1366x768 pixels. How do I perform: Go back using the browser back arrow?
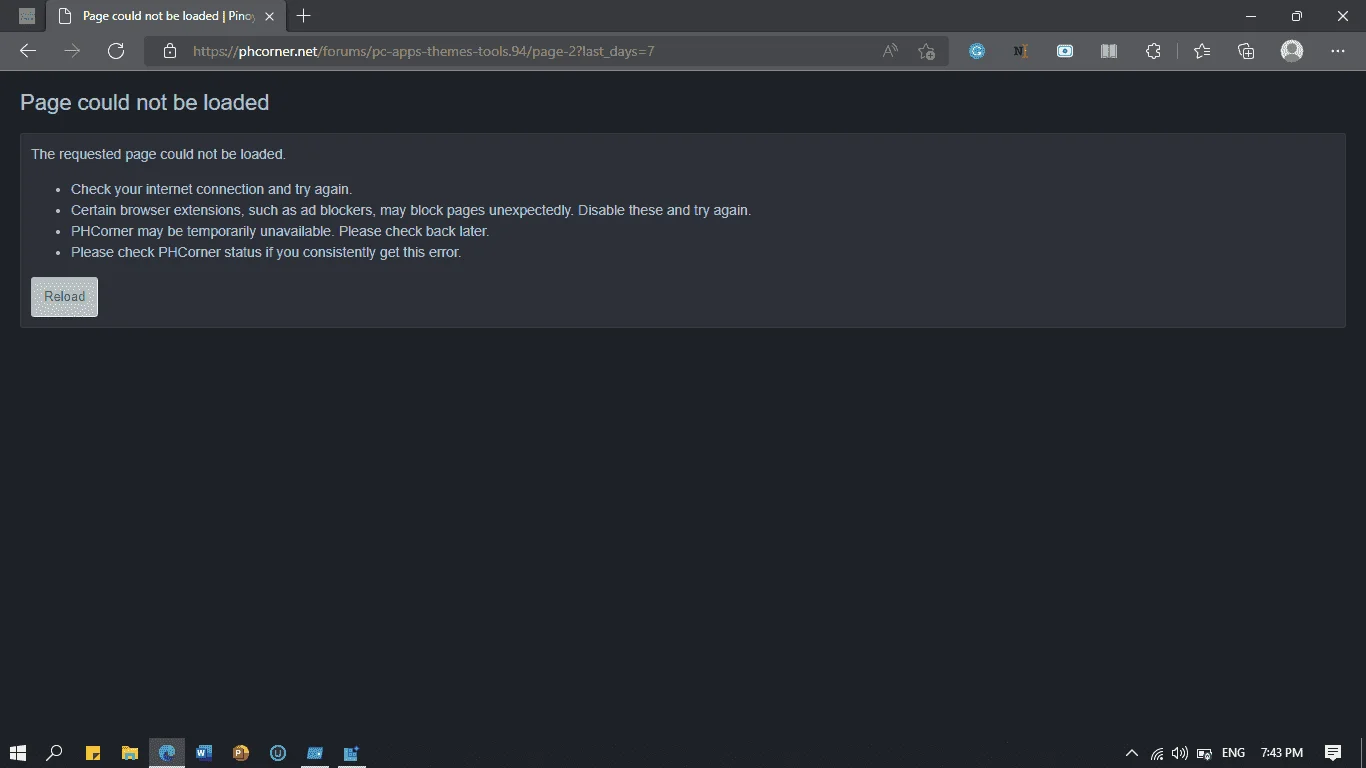28,51
